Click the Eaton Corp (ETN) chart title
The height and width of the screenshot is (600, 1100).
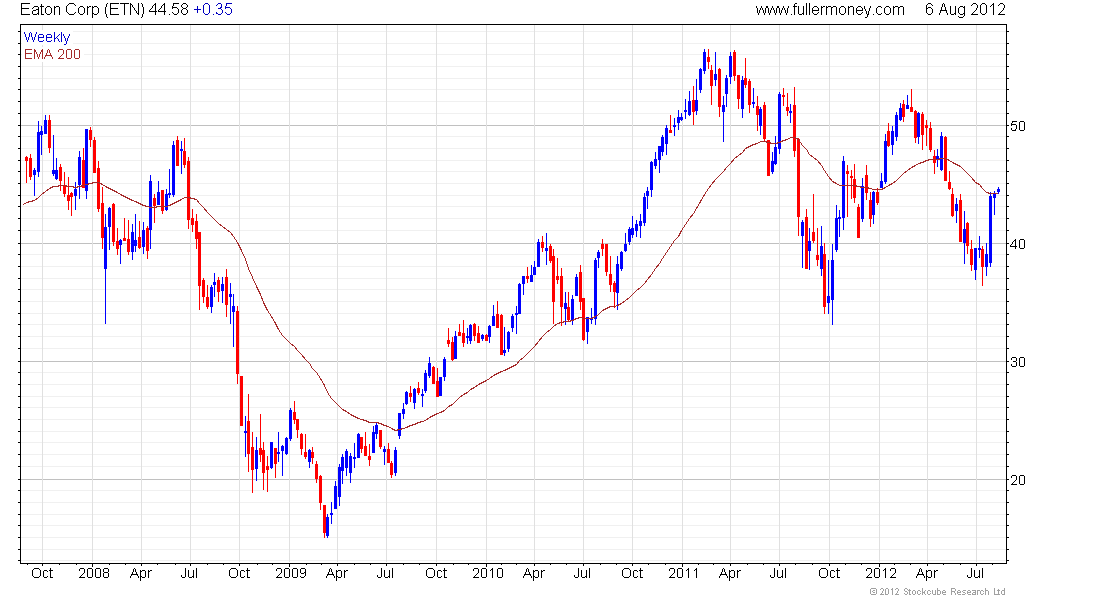pos(82,10)
